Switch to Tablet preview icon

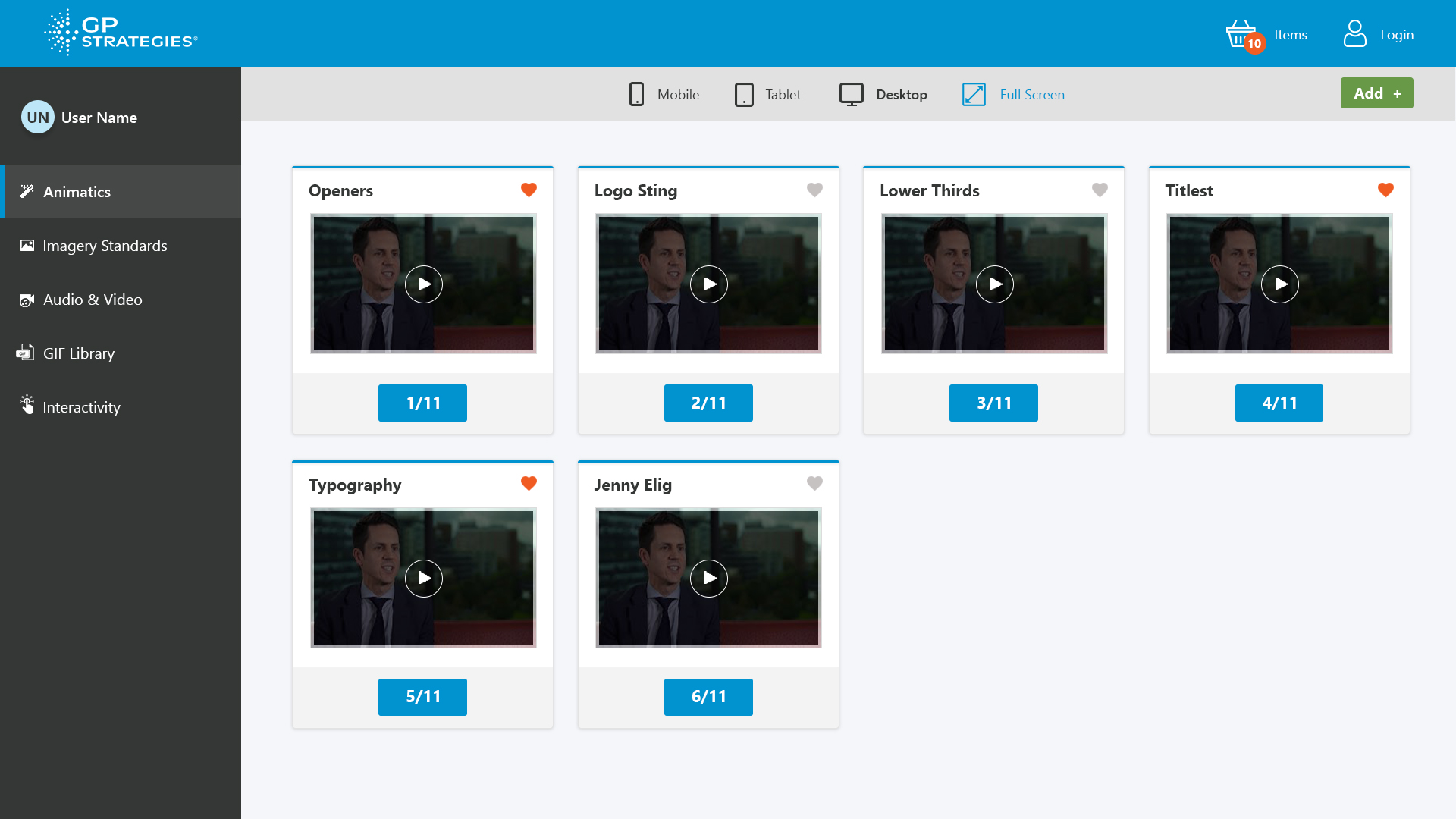click(x=744, y=94)
